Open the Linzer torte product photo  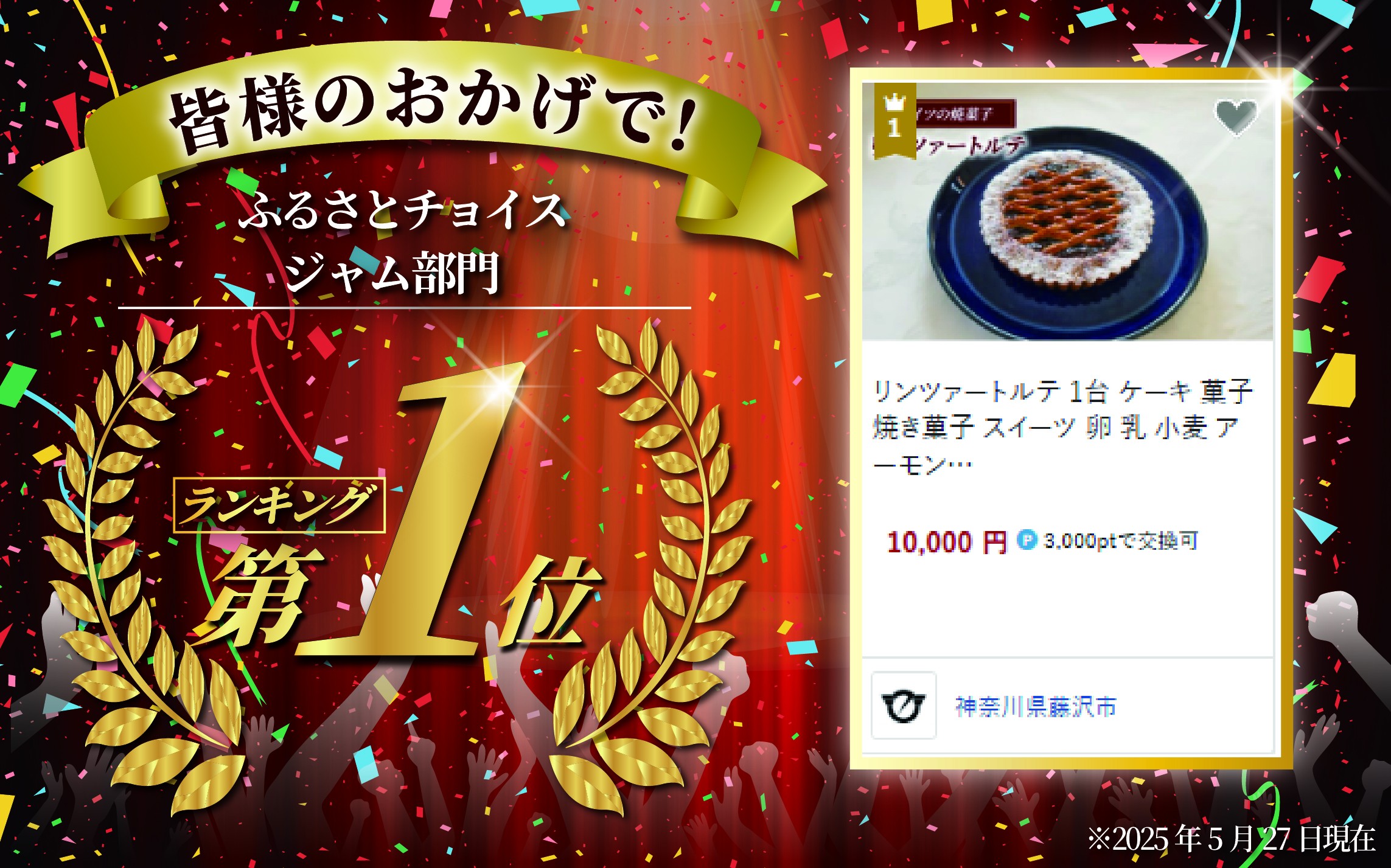pos(1067,210)
